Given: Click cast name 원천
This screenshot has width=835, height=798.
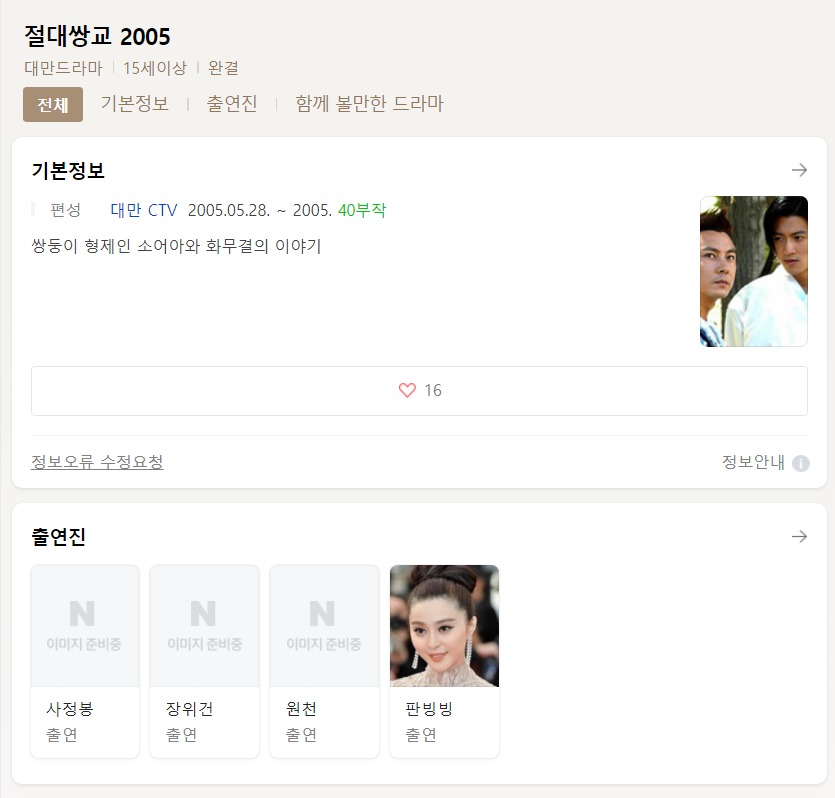Looking at the screenshot, I should coord(301,709).
